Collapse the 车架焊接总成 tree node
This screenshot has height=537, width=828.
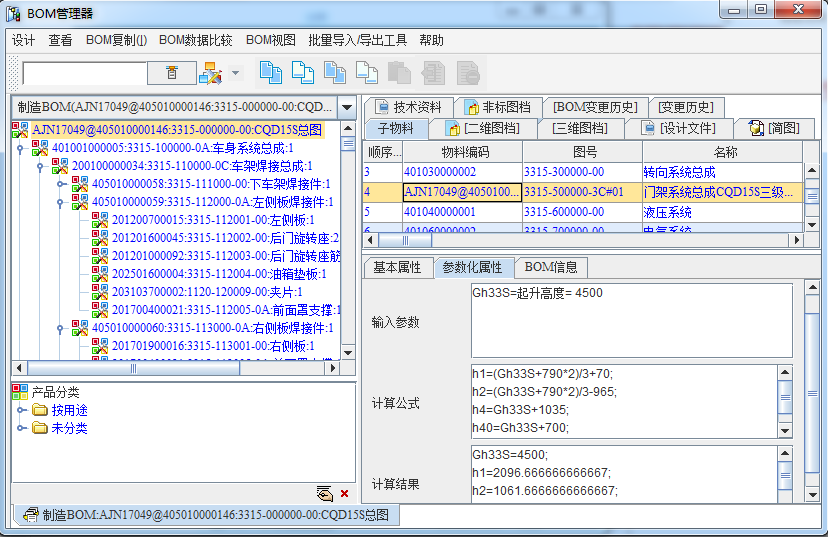click(41, 166)
